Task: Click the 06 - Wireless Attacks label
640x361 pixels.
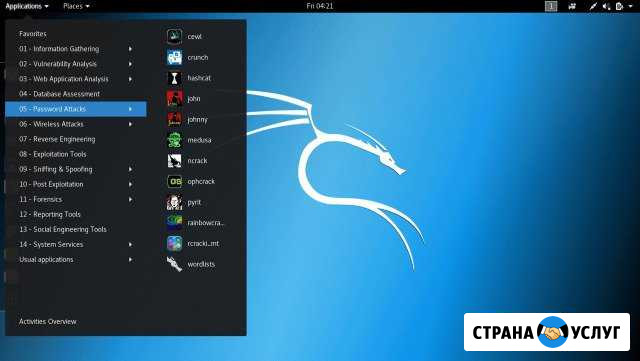Action: pos(51,124)
